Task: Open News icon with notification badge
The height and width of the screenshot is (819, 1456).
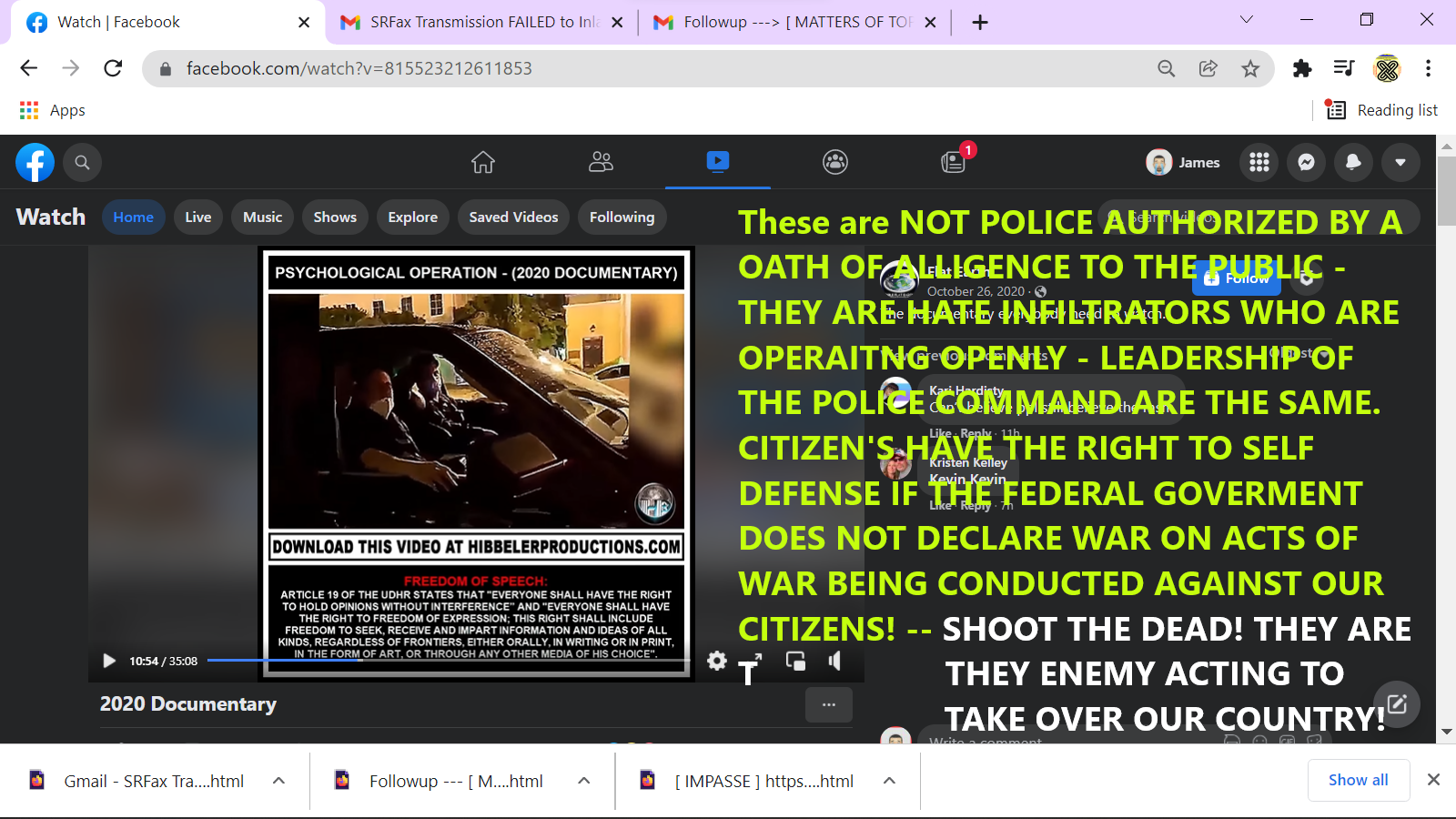Action: point(953,162)
